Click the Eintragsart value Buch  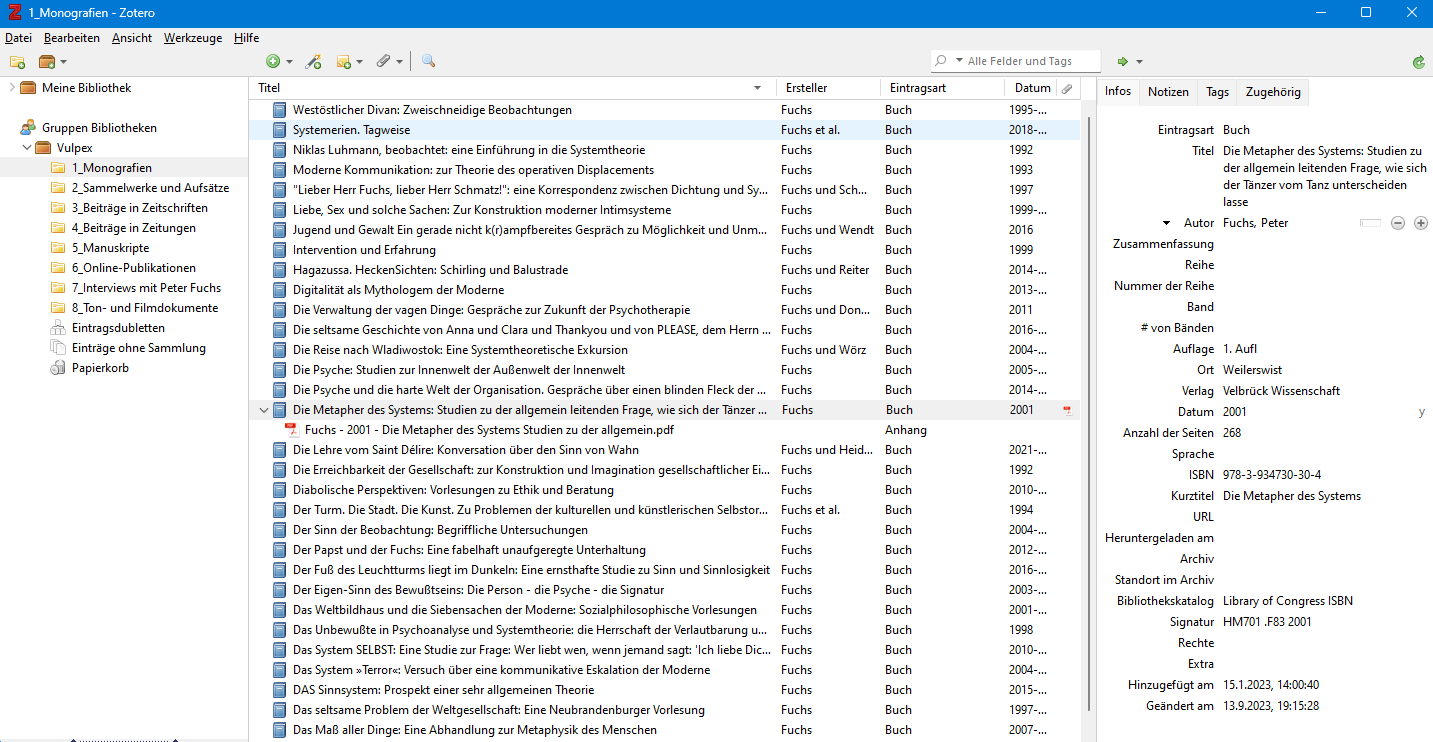tap(1236, 130)
